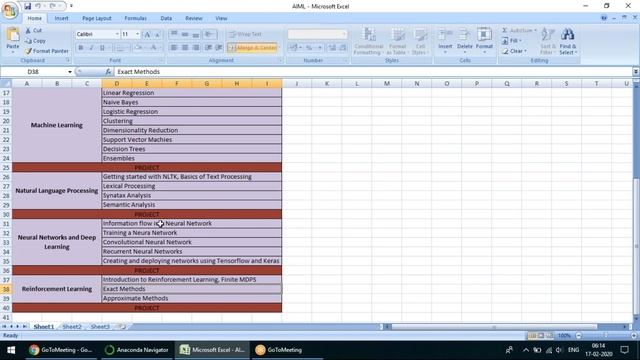Viewport: 640px width, 360px height.
Task: Click the horizontal scrollbar of the sheet
Action: tap(494, 327)
